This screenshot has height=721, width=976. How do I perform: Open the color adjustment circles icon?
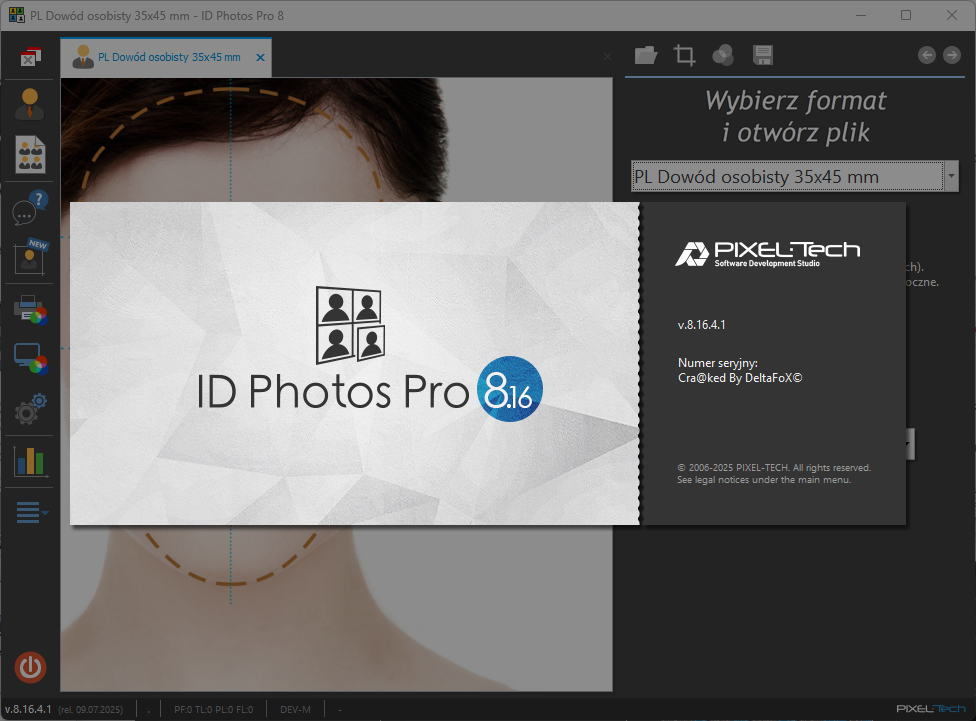(x=723, y=55)
